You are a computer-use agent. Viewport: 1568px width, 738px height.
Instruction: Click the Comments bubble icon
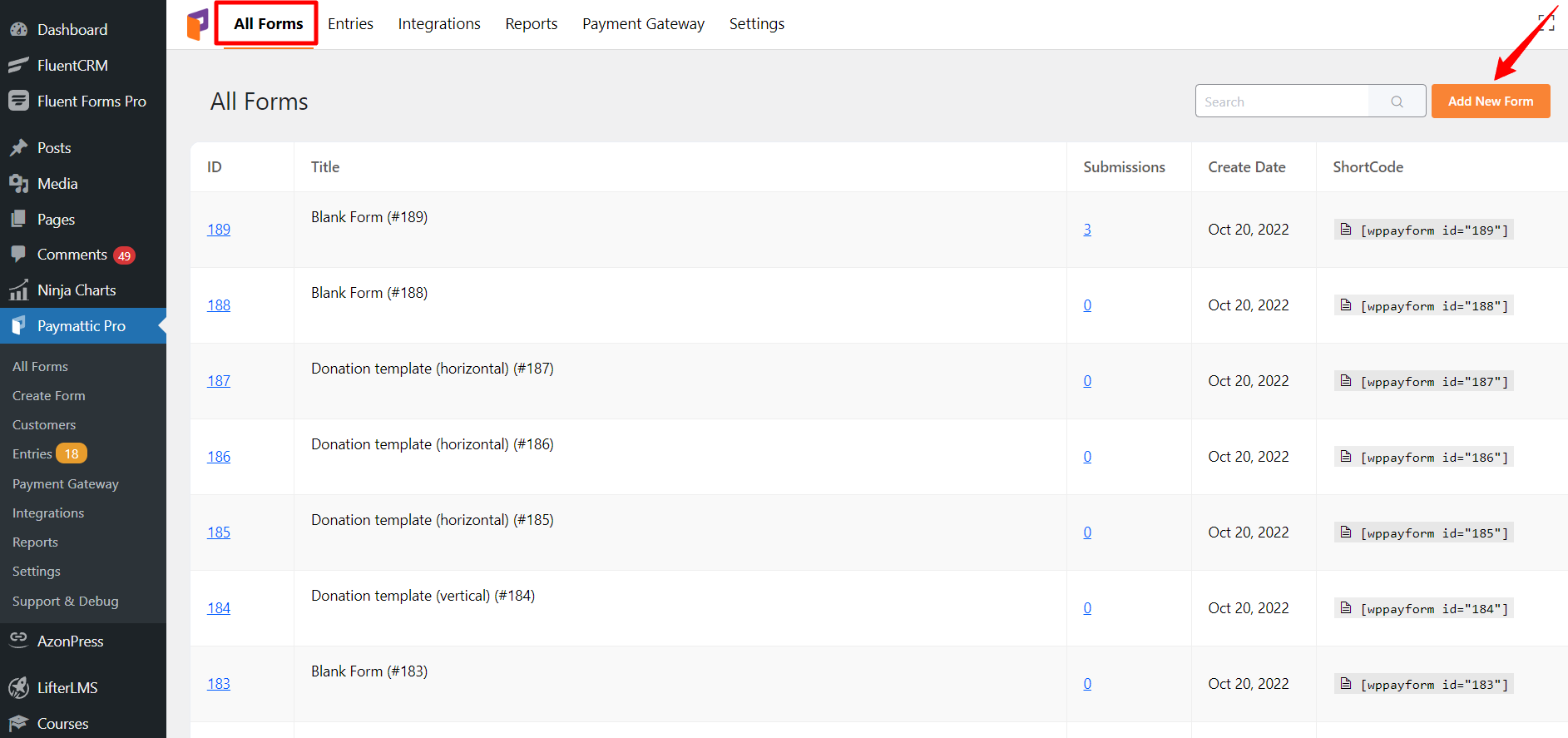click(18, 254)
